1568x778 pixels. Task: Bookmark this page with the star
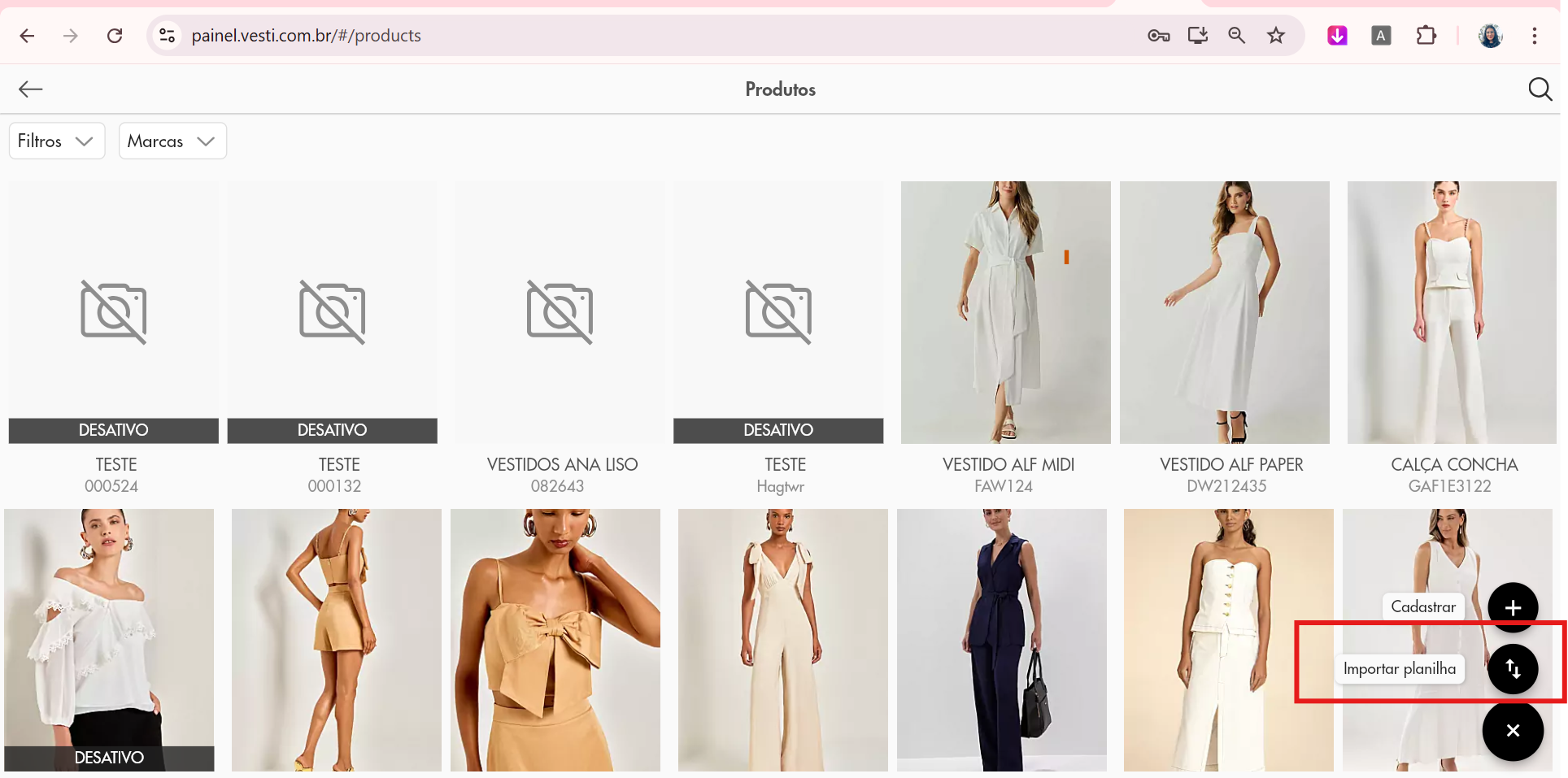click(1276, 36)
